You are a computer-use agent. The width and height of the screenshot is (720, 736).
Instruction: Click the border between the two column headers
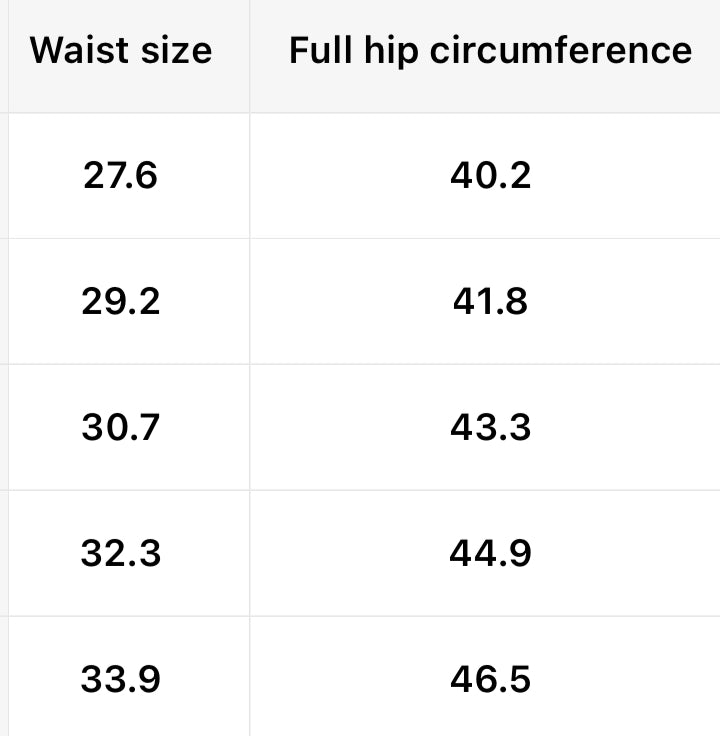point(250,55)
